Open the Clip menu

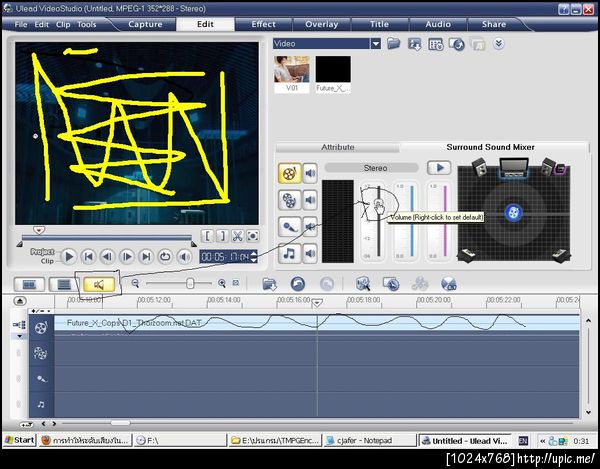pos(63,24)
